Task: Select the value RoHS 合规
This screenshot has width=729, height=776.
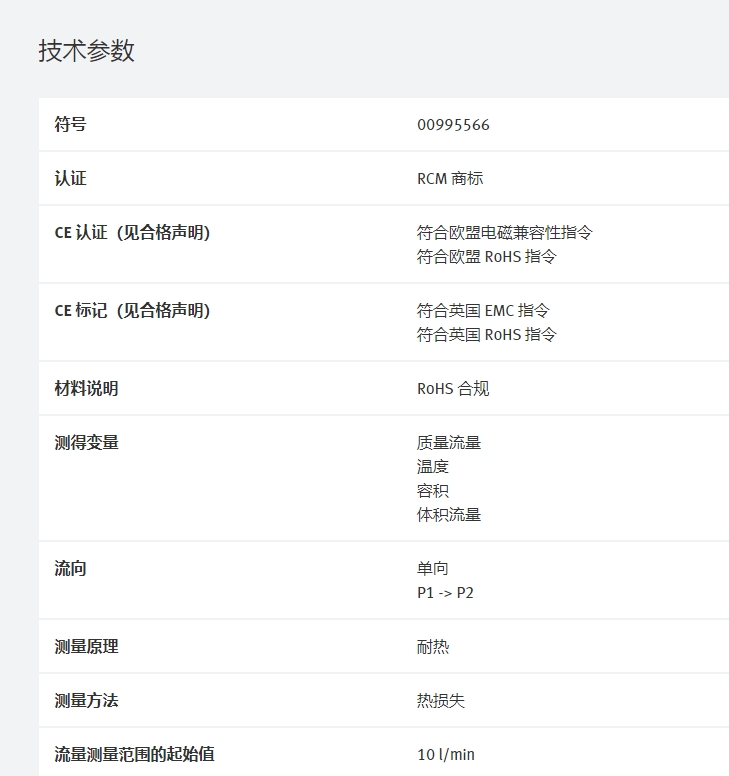Action: point(453,388)
